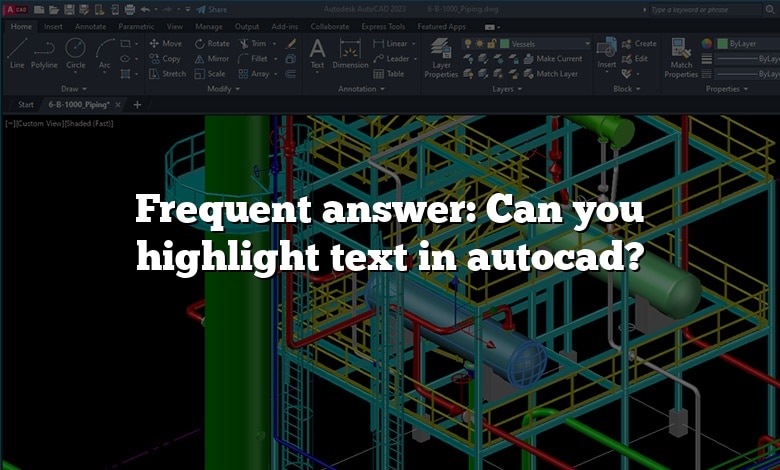Switch to the Start file tab
Viewport: 780px width, 470px height.
[26, 104]
